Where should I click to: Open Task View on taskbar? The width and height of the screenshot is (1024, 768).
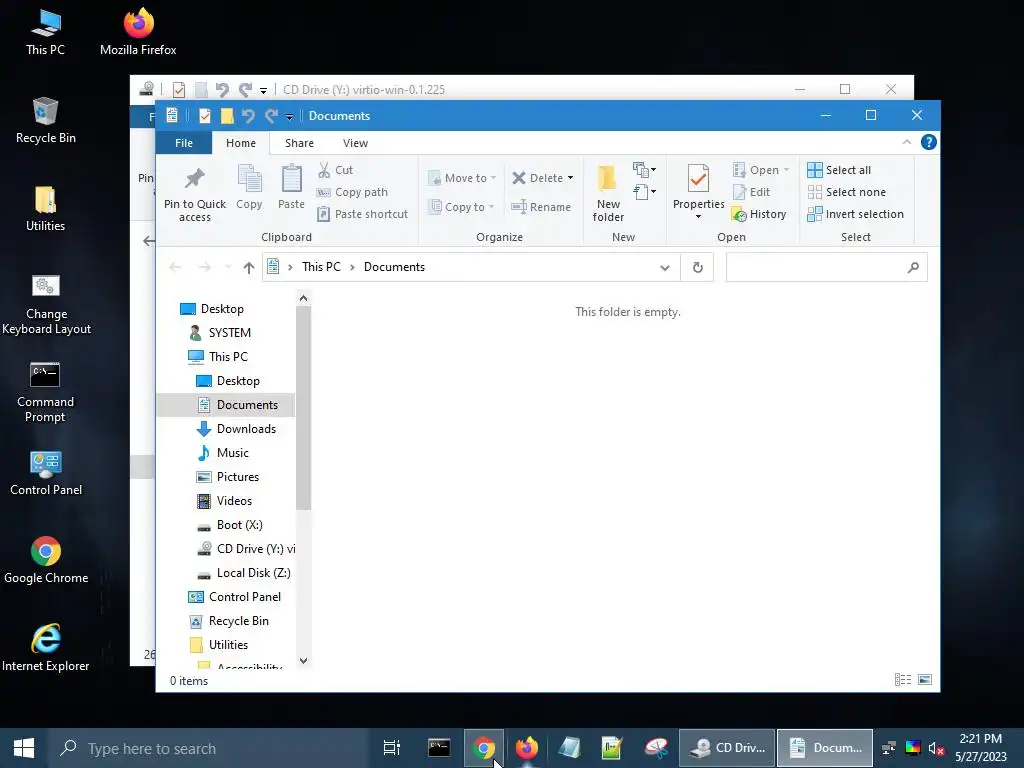click(x=392, y=748)
